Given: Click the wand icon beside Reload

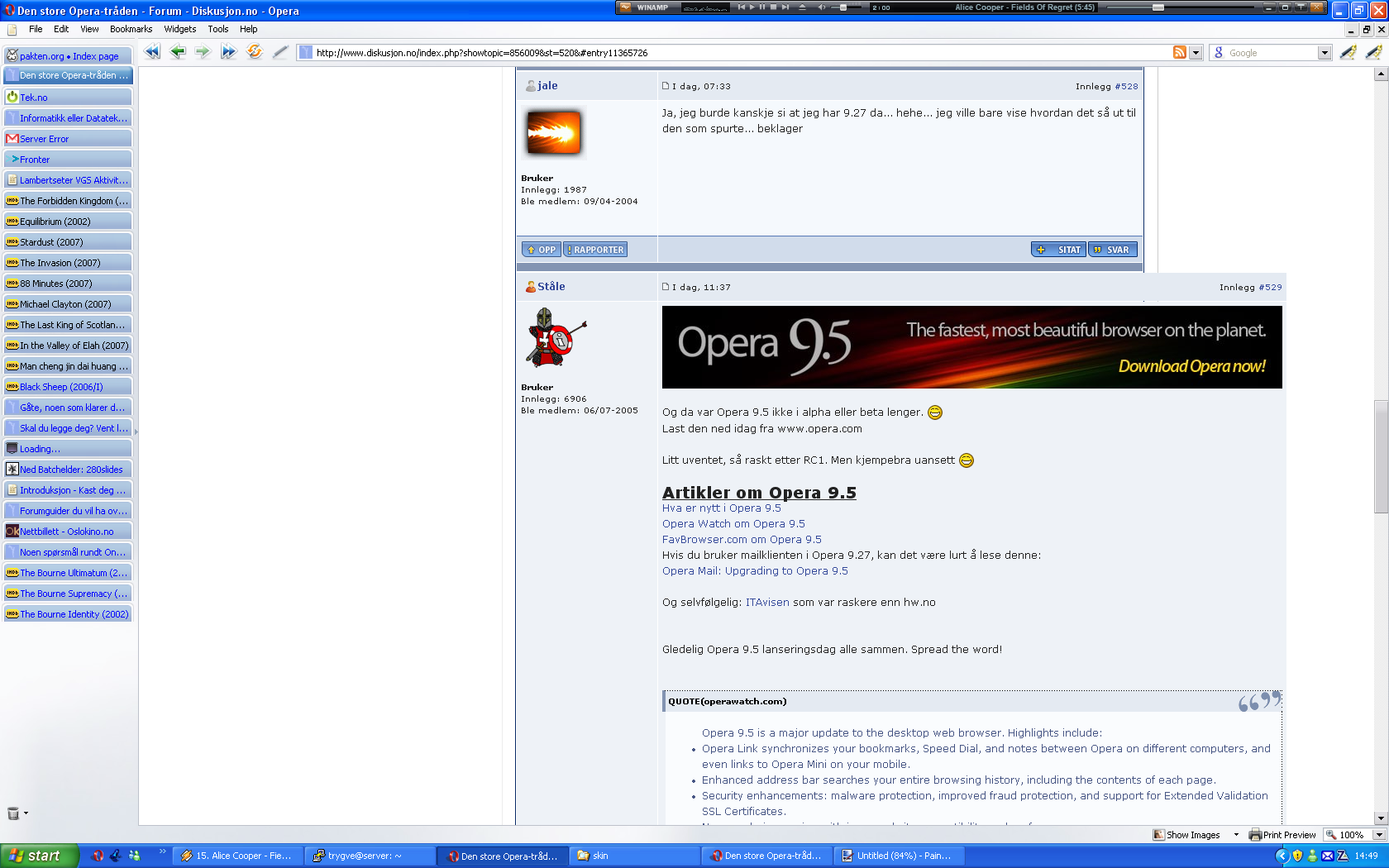Looking at the screenshot, I should (280, 52).
